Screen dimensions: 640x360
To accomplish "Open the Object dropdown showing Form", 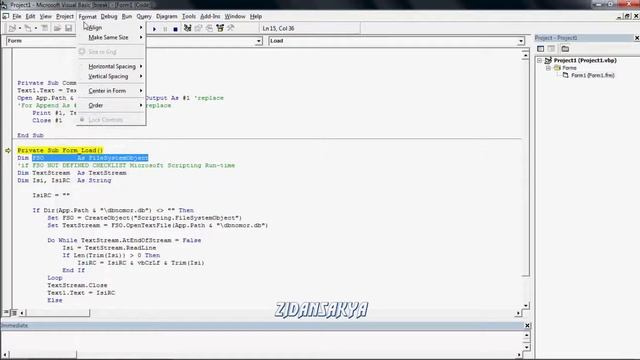I will click(x=258, y=41).
